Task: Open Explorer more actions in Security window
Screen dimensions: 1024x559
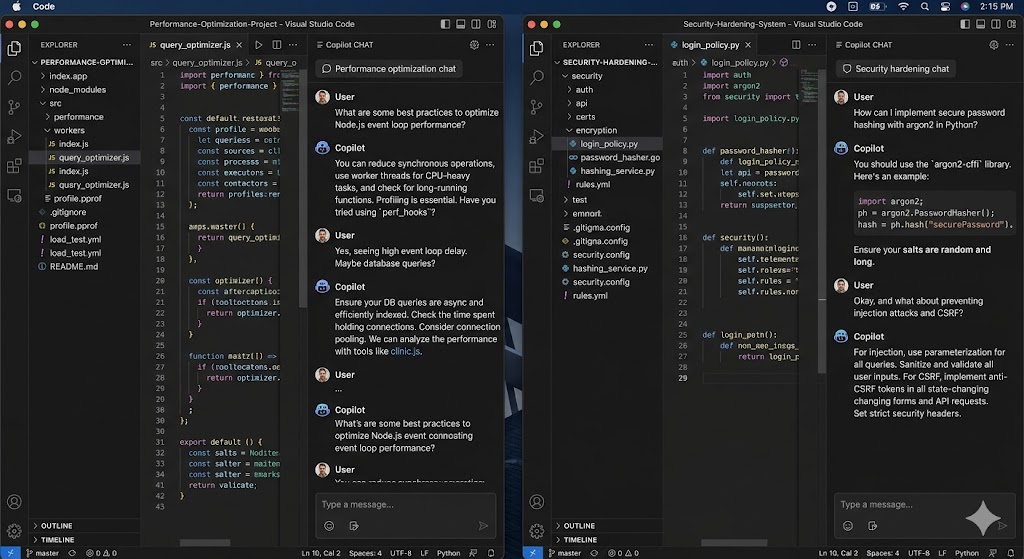Action: click(x=648, y=45)
